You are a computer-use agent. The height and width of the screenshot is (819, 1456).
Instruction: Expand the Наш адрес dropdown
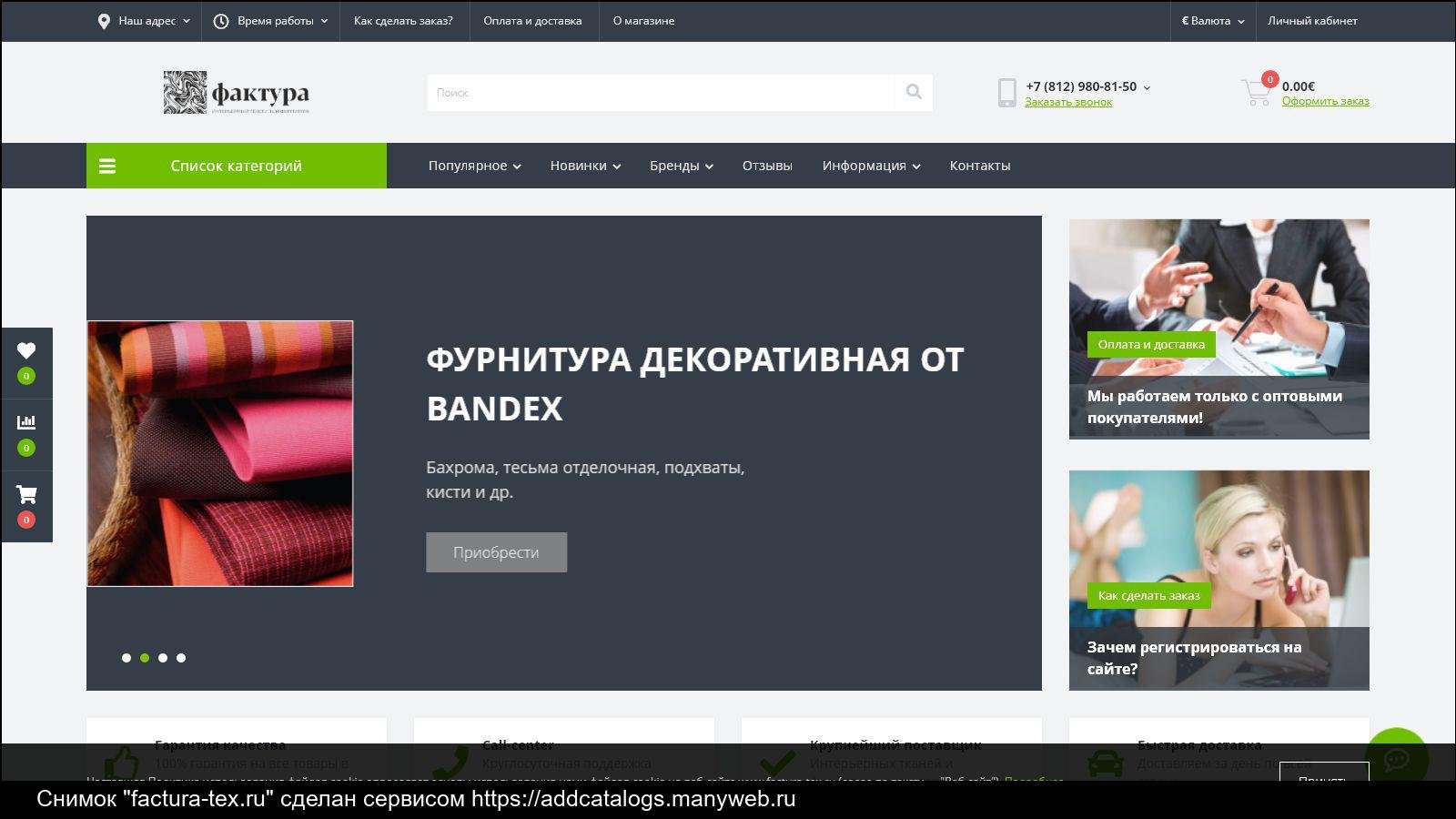click(x=145, y=21)
